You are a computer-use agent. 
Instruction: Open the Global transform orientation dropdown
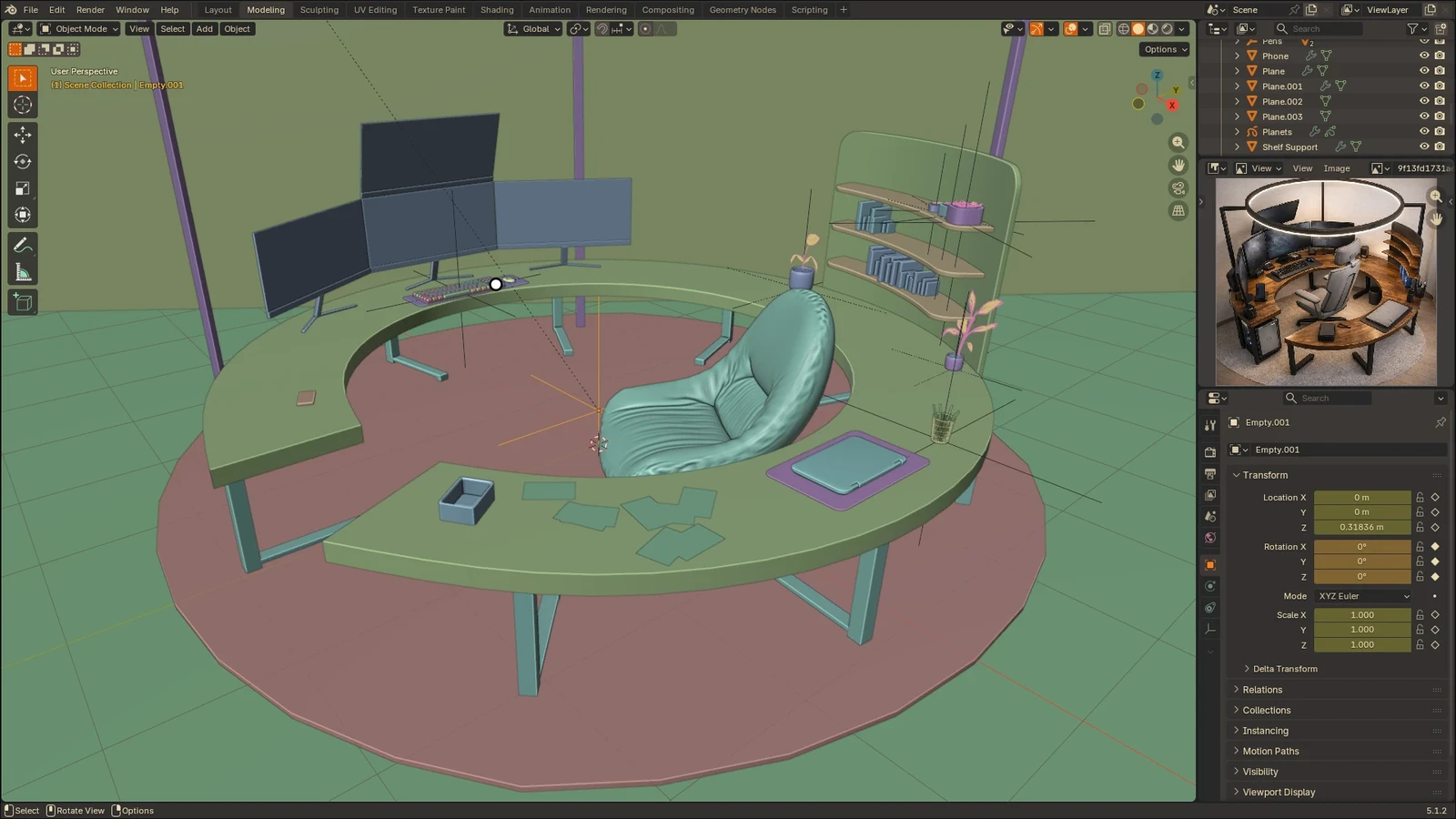tap(533, 29)
